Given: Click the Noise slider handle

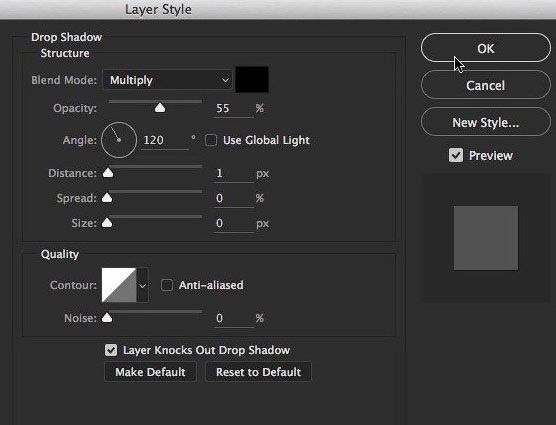Looking at the screenshot, I should click(x=107, y=318).
